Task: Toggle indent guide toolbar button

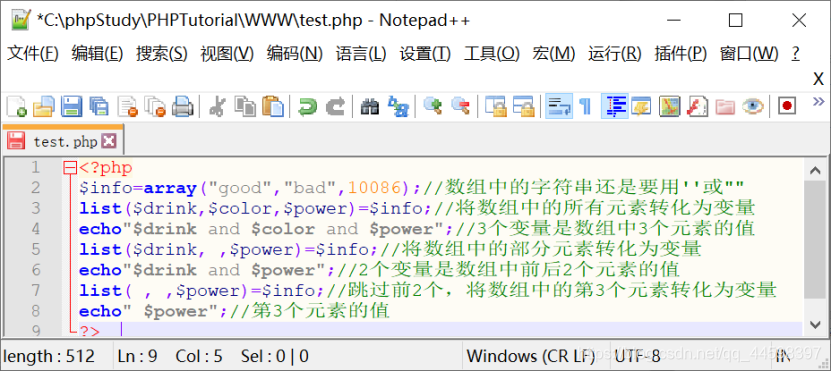Action: click(614, 107)
